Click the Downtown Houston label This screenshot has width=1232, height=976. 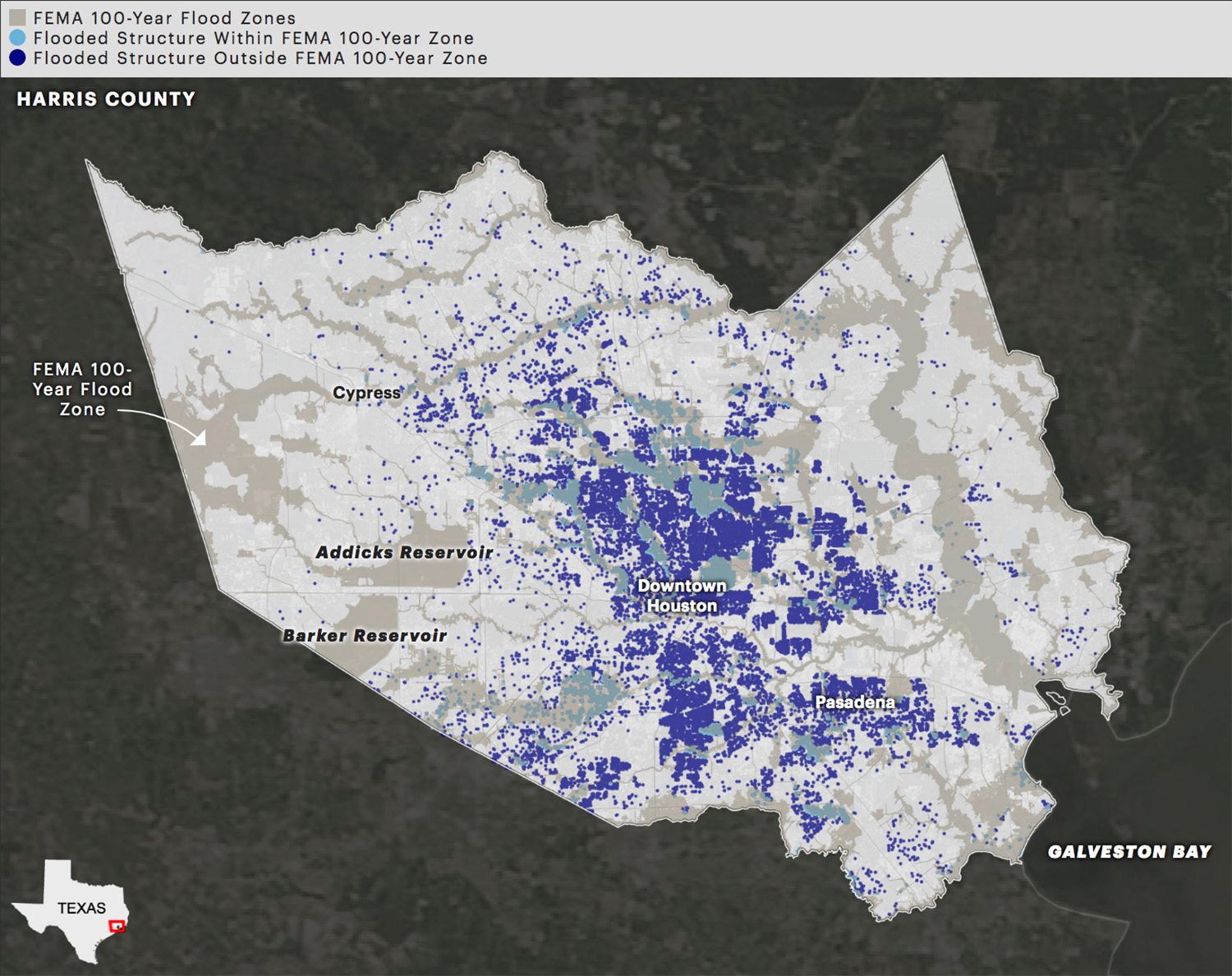tap(682, 596)
